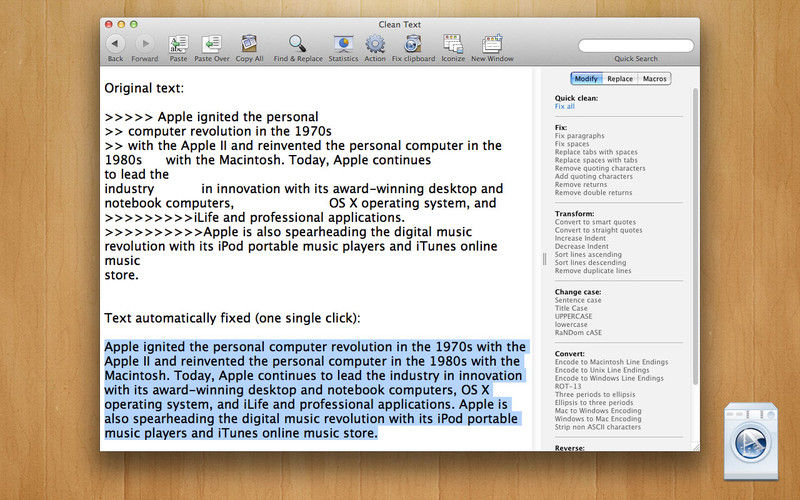
Task: Click in the Quick Search field
Action: (636, 46)
